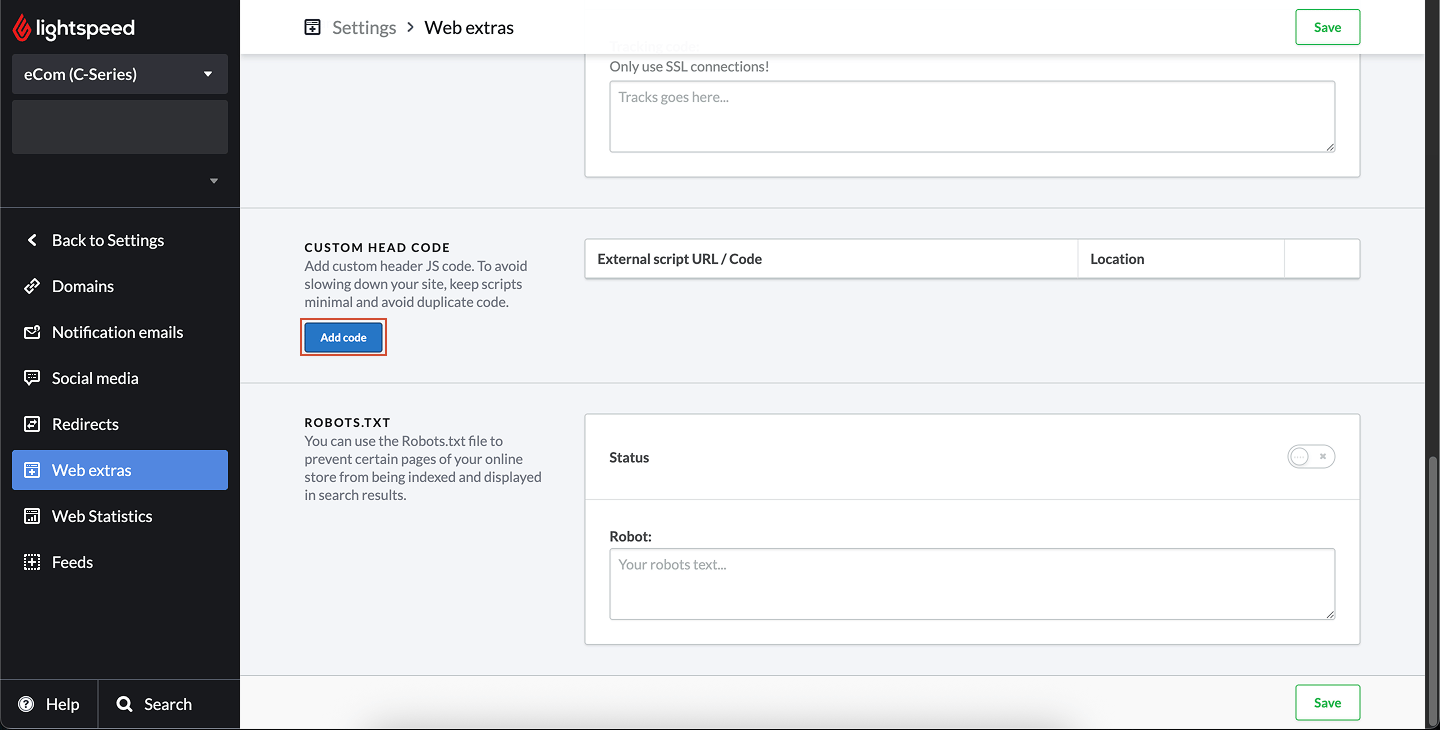This screenshot has width=1440, height=730.
Task: Open the eCom (C-Series) product dropdown
Action: click(120, 74)
